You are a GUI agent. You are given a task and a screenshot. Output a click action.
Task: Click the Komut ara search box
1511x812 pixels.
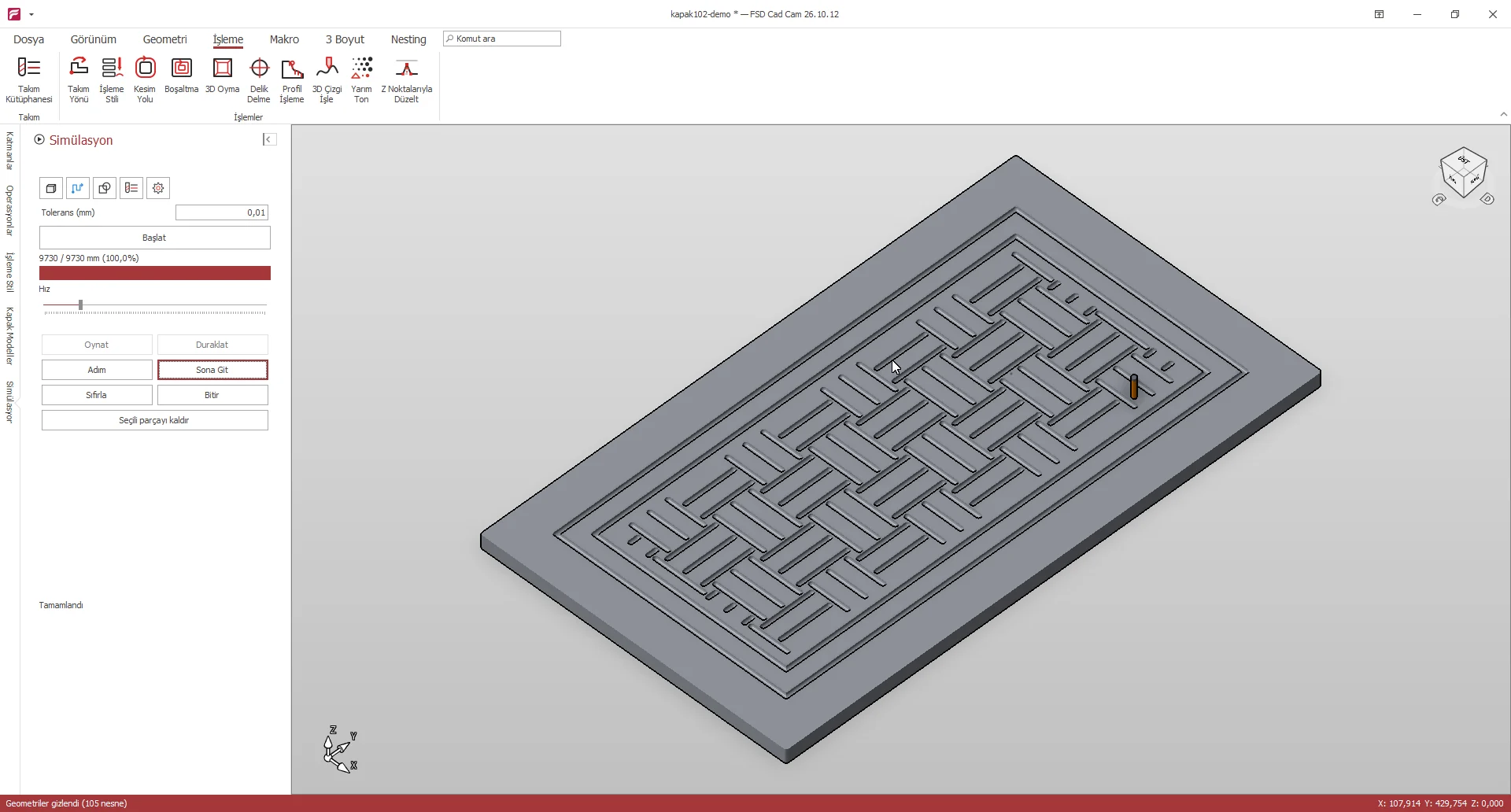(502, 39)
